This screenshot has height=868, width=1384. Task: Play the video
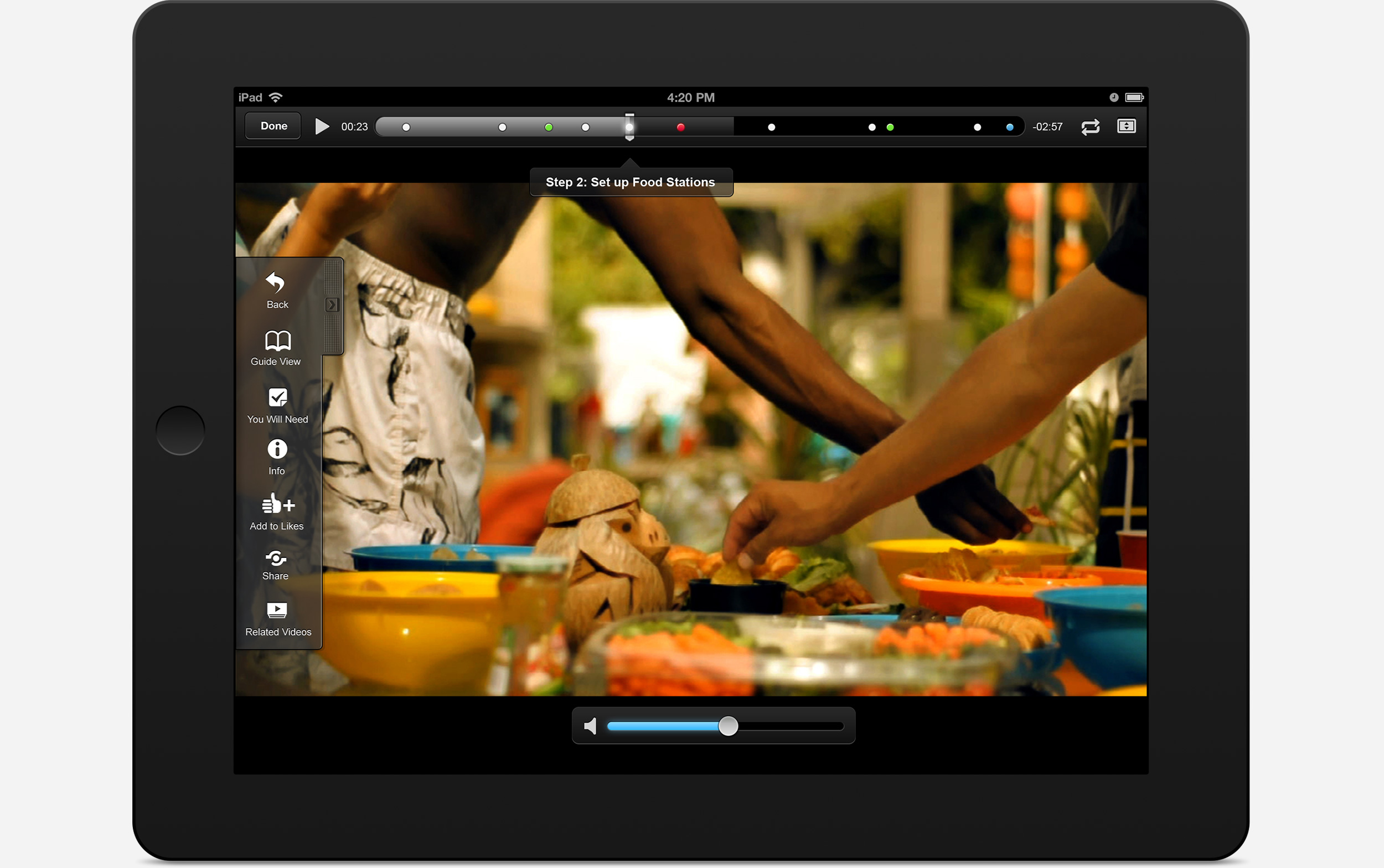tap(322, 126)
